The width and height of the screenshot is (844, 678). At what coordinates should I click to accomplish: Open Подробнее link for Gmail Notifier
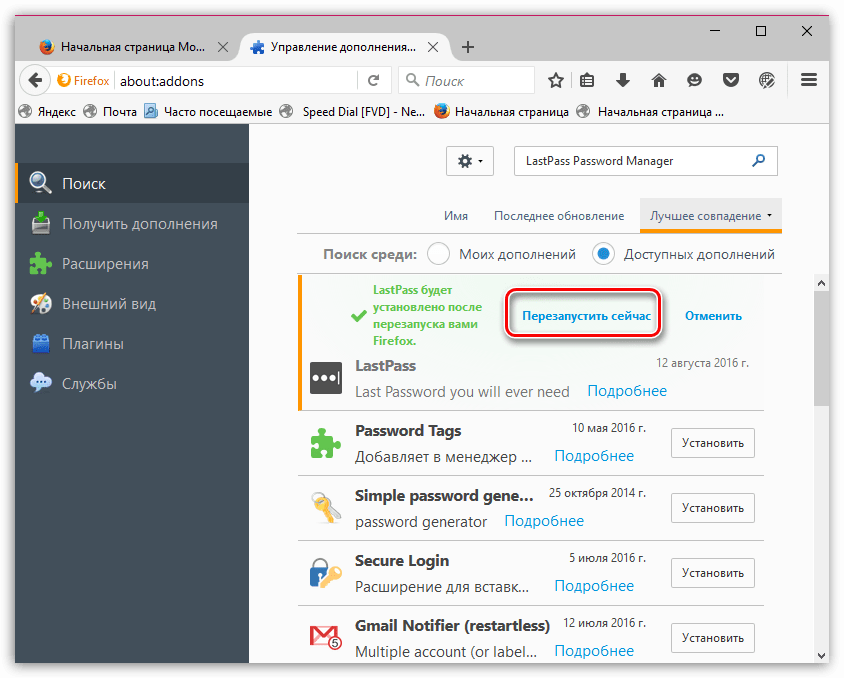click(594, 651)
